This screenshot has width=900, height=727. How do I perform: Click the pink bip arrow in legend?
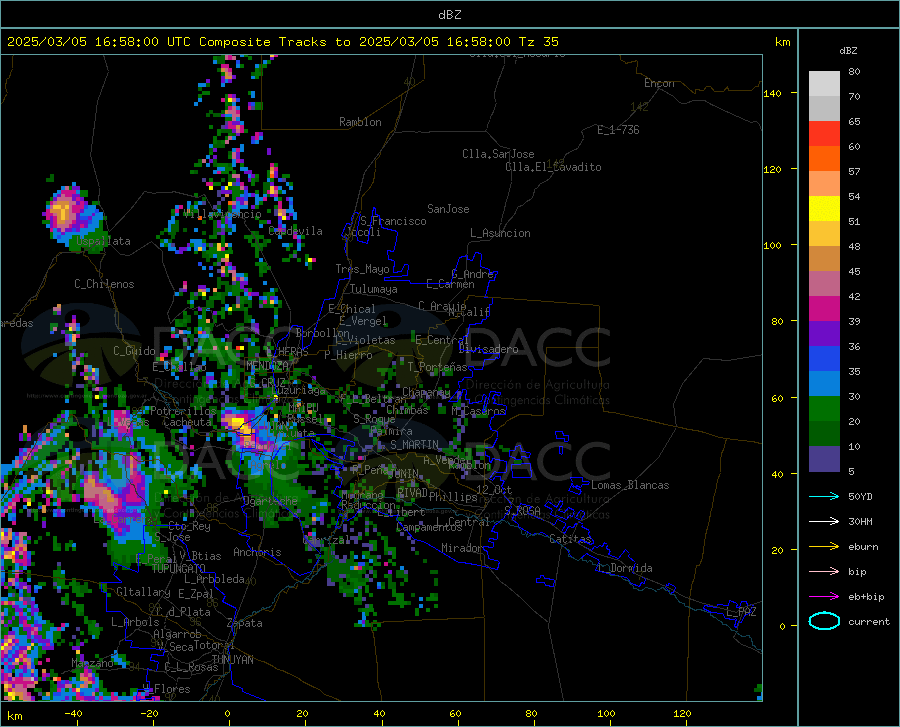pos(824,572)
